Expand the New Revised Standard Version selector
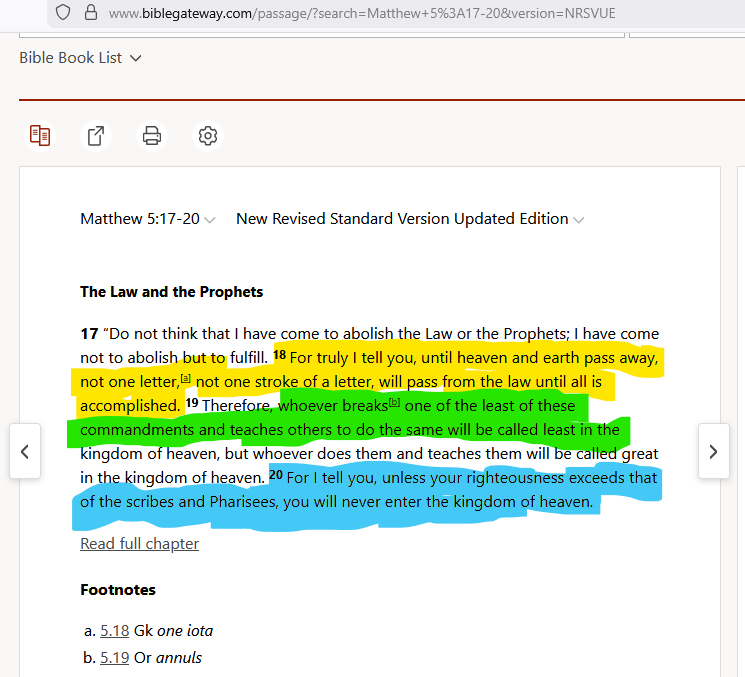 pos(410,219)
